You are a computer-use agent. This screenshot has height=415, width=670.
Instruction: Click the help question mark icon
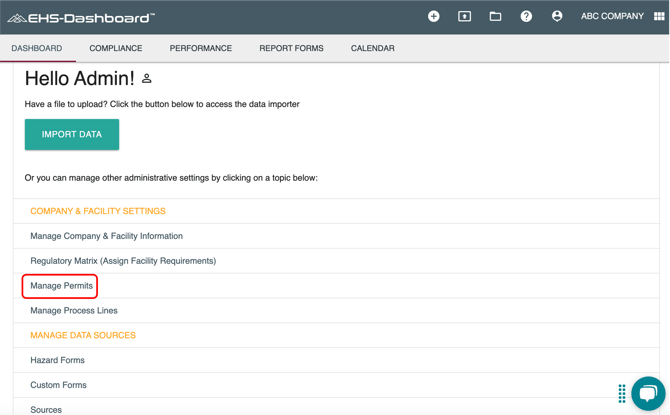point(526,16)
